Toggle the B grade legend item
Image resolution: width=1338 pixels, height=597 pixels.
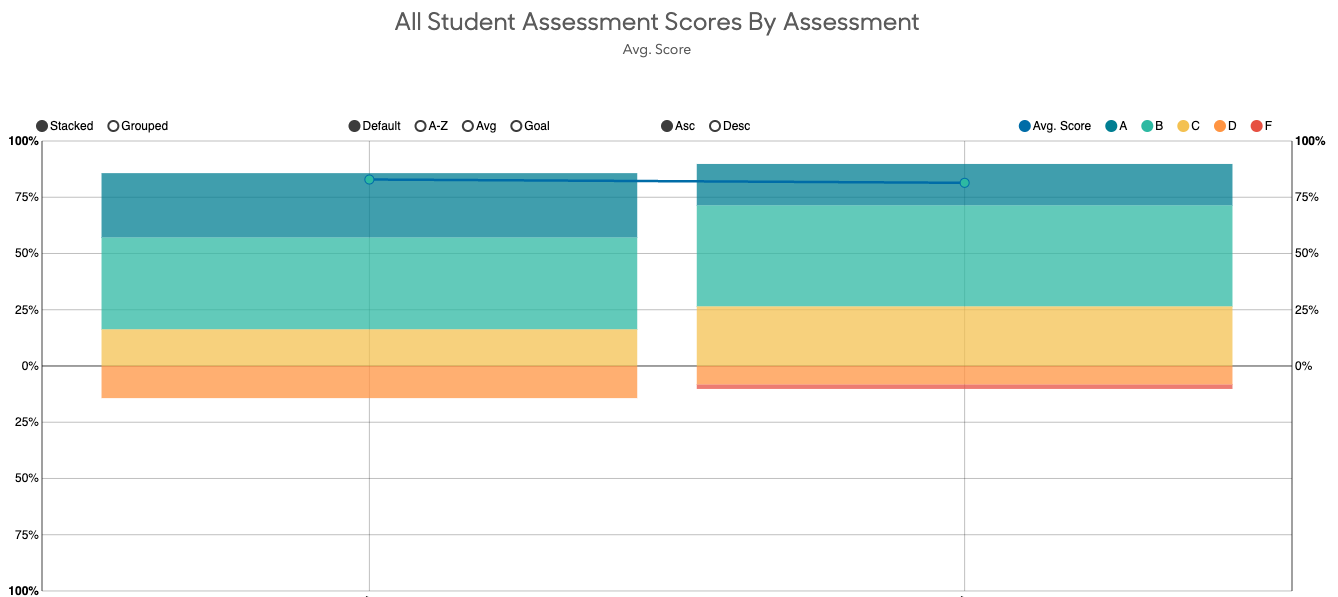click(1147, 126)
